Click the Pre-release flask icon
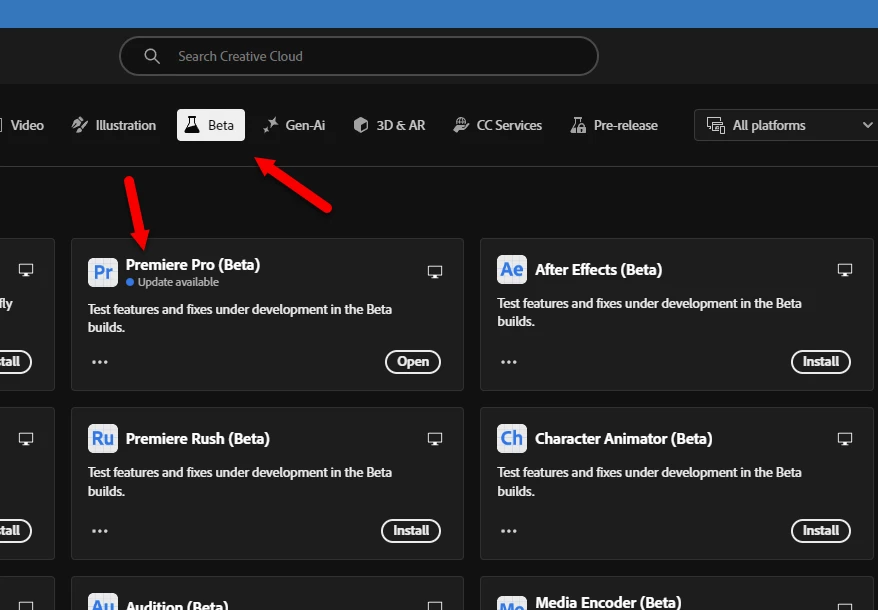Viewport: 878px width, 610px height. [x=578, y=125]
